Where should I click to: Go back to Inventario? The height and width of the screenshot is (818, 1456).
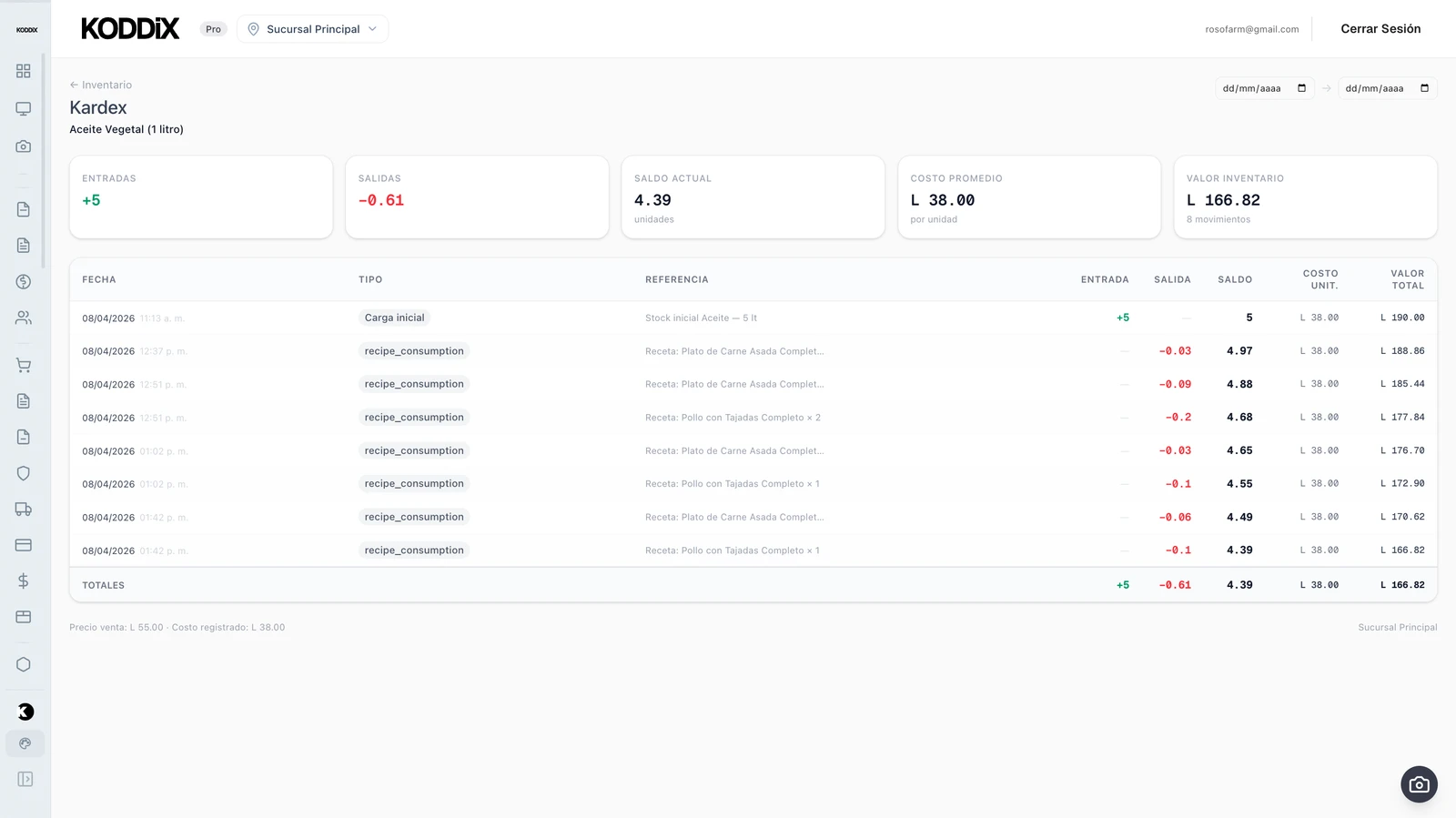[x=101, y=85]
